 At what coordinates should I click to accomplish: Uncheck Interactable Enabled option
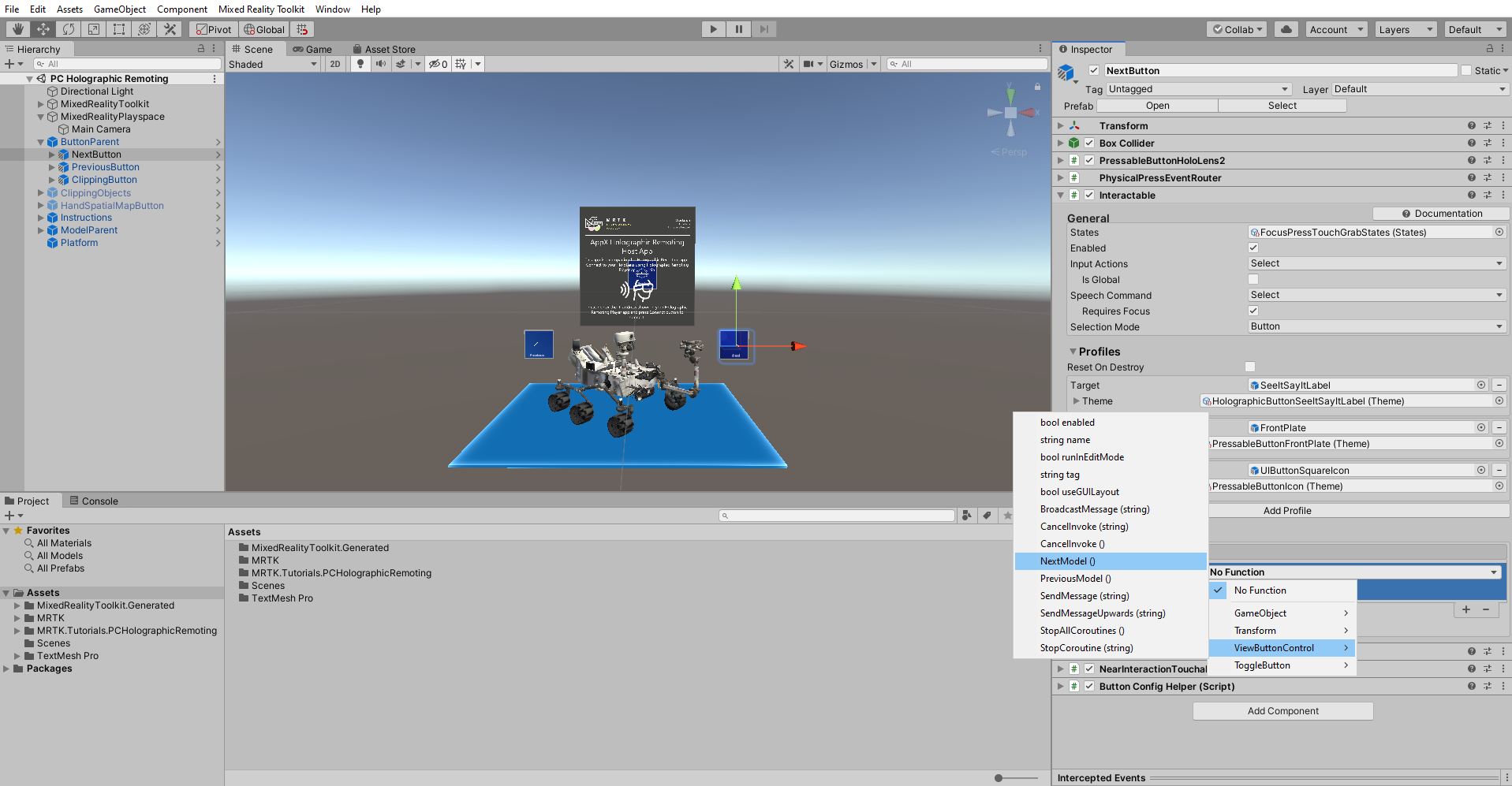(x=1253, y=248)
